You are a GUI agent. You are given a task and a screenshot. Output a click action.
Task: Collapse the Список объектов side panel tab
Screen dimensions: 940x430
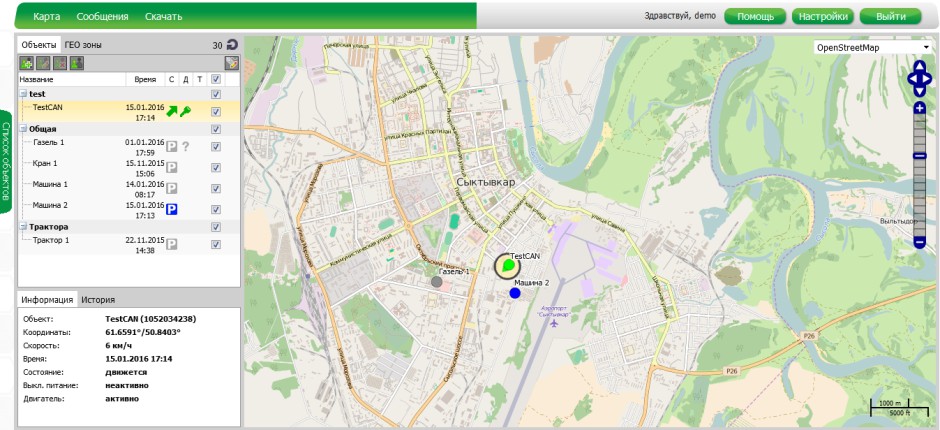pos(5,161)
